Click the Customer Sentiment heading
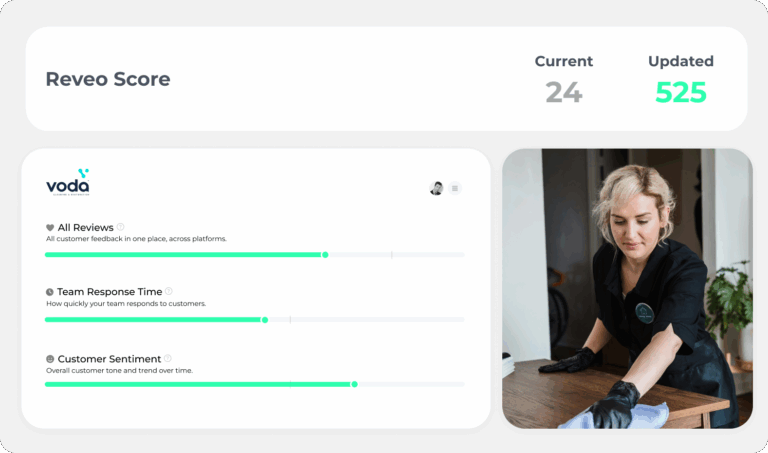Viewport: 768px width, 453px height. pyautogui.click(x=109, y=359)
